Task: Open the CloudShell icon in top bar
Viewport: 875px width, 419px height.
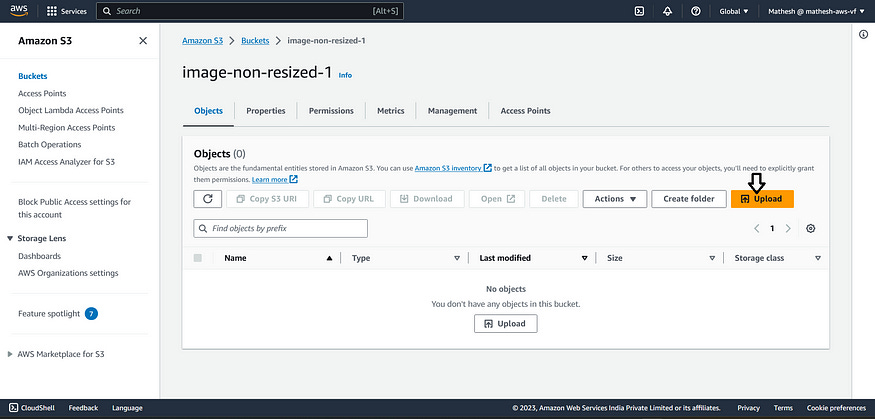Action: [640, 11]
